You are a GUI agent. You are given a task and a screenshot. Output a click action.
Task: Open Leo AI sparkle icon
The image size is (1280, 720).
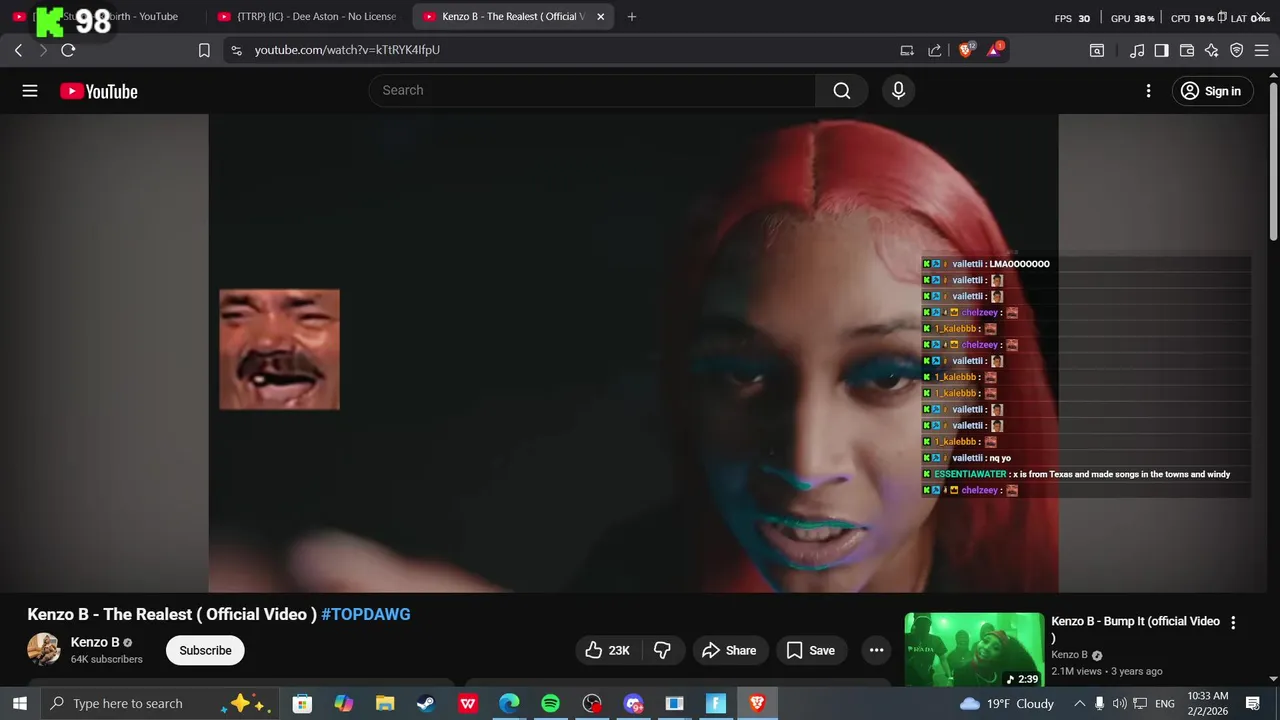[x=1211, y=50]
